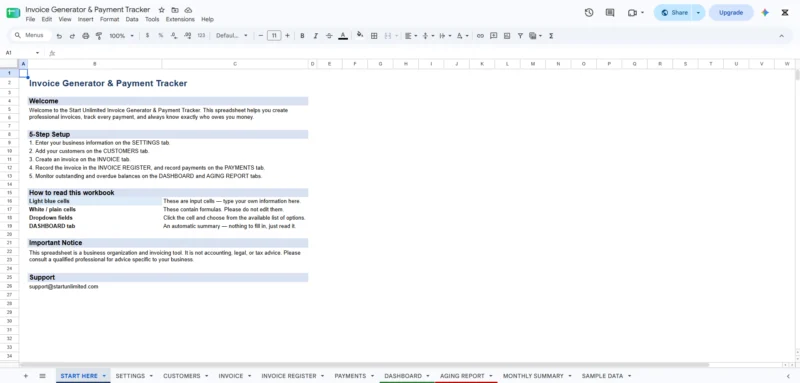
Task: Activate the paint format tool
Action: point(99,36)
